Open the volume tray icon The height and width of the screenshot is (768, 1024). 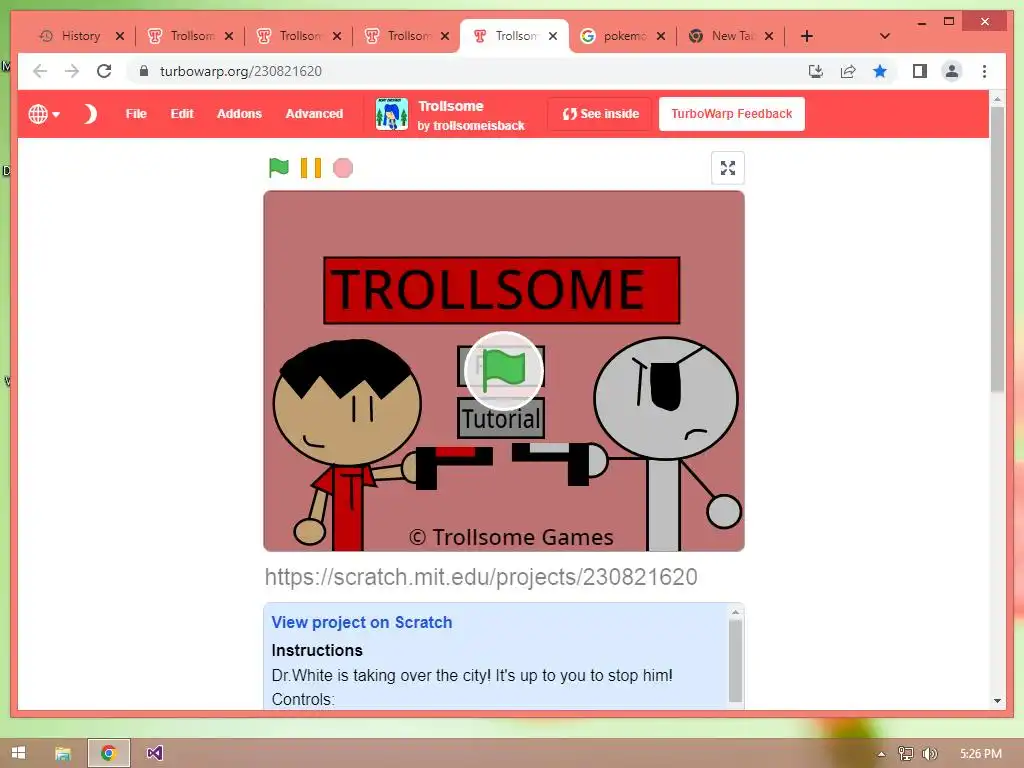(930, 754)
